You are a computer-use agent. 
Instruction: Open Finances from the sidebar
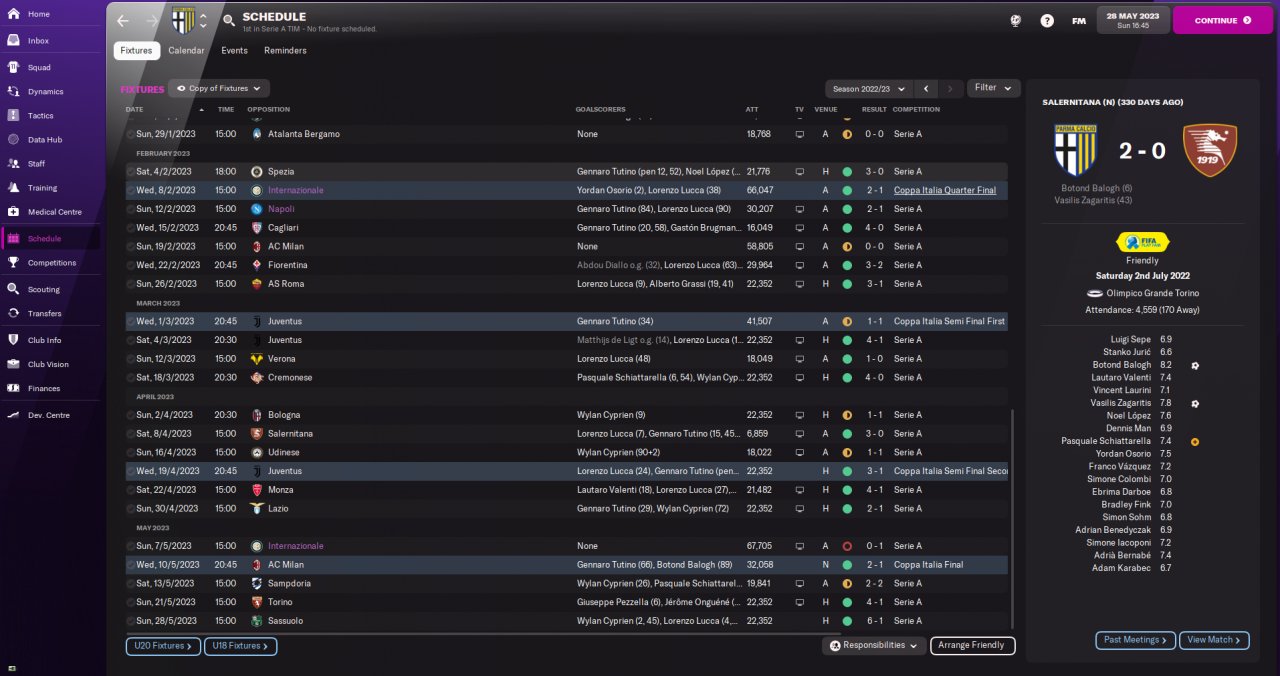44,389
